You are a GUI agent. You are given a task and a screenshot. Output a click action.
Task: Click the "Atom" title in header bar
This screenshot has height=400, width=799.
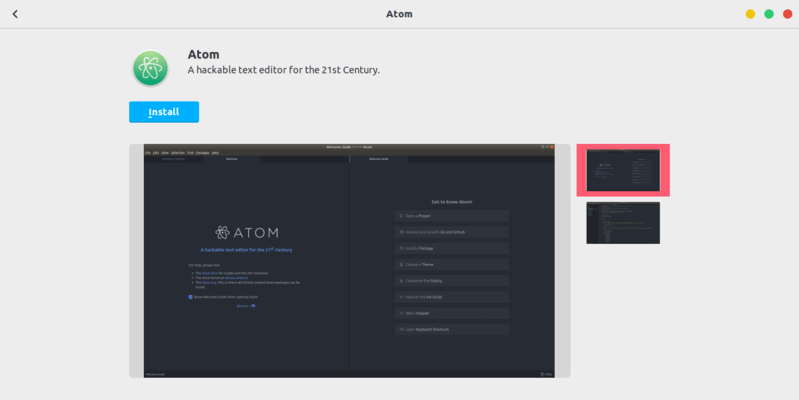[x=399, y=14]
